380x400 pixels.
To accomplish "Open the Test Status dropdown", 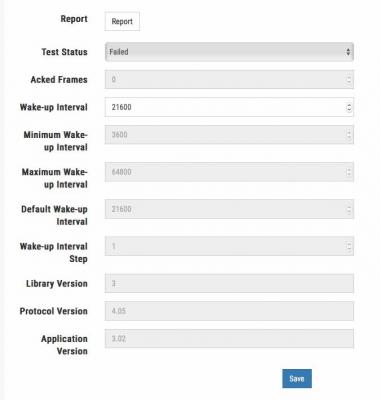I will [229, 52].
